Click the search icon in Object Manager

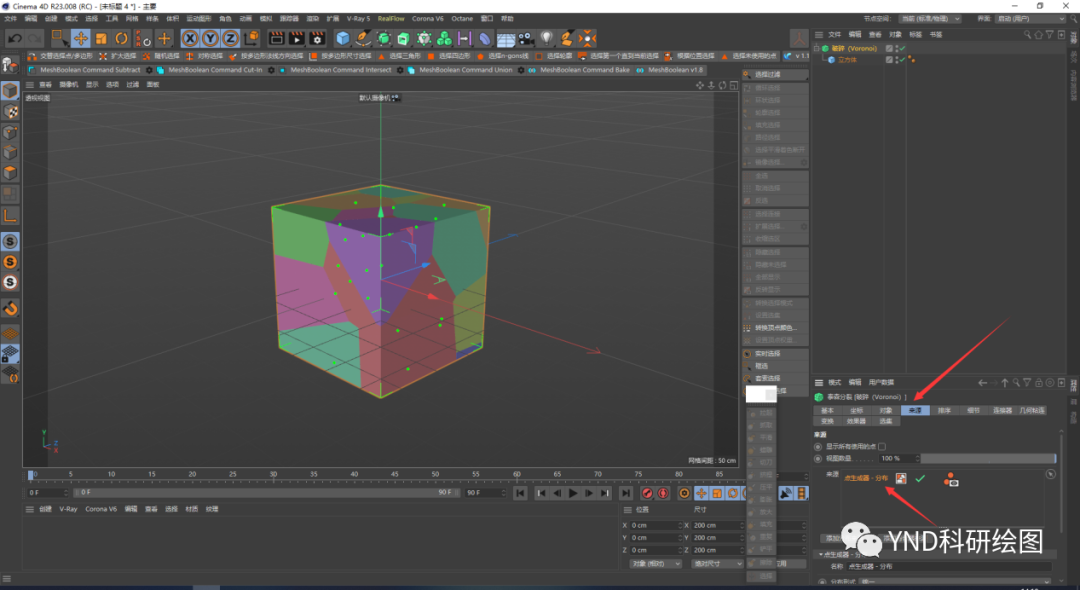tap(1027, 34)
